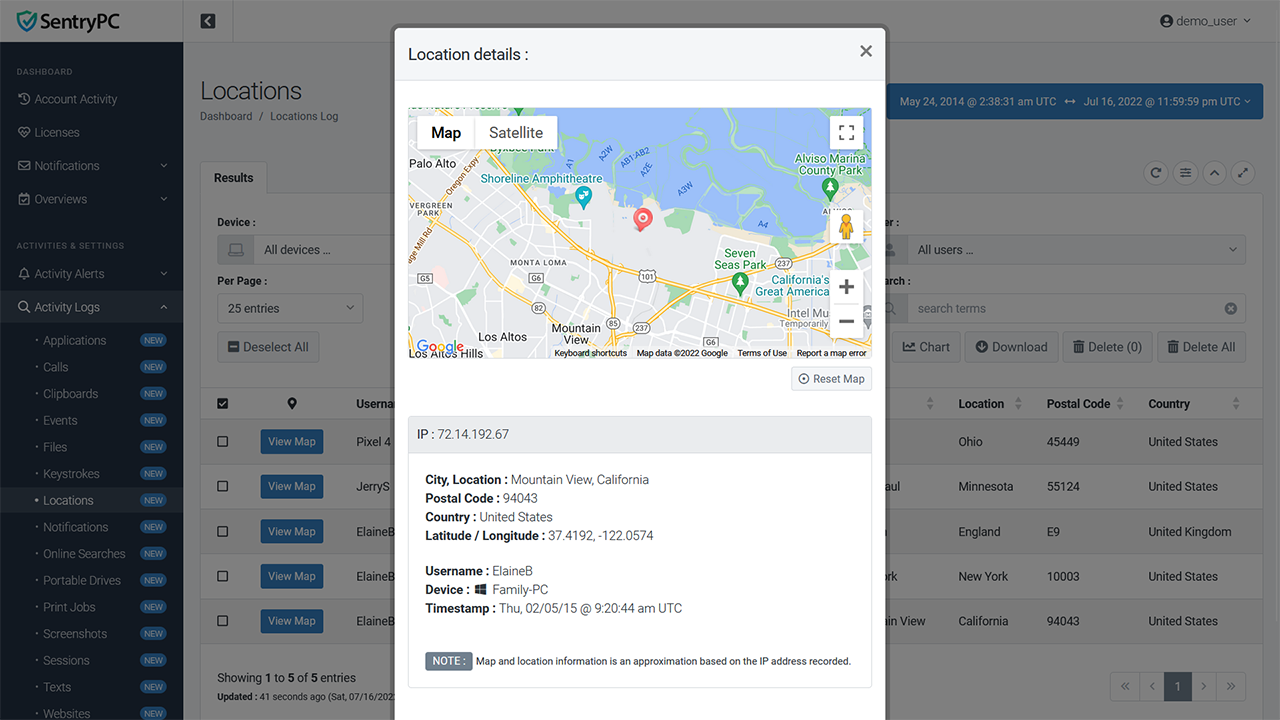Open map Terms of Use link
The width and height of the screenshot is (1280, 720).
(x=762, y=353)
